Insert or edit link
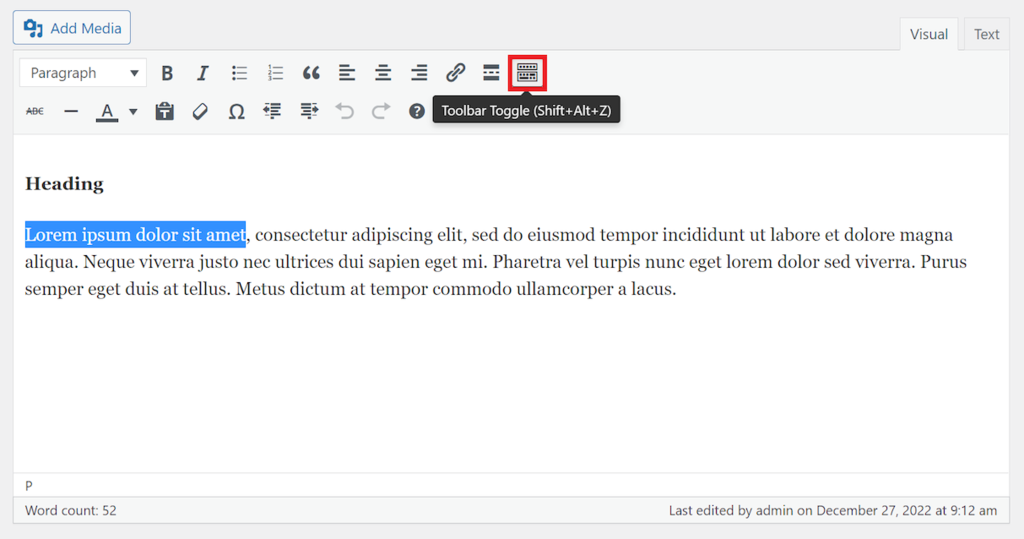This screenshot has width=1024, height=539. click(455, 73)
